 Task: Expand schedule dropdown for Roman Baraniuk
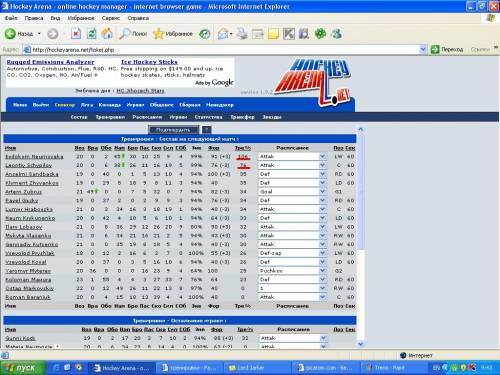[x=322, y=297]
